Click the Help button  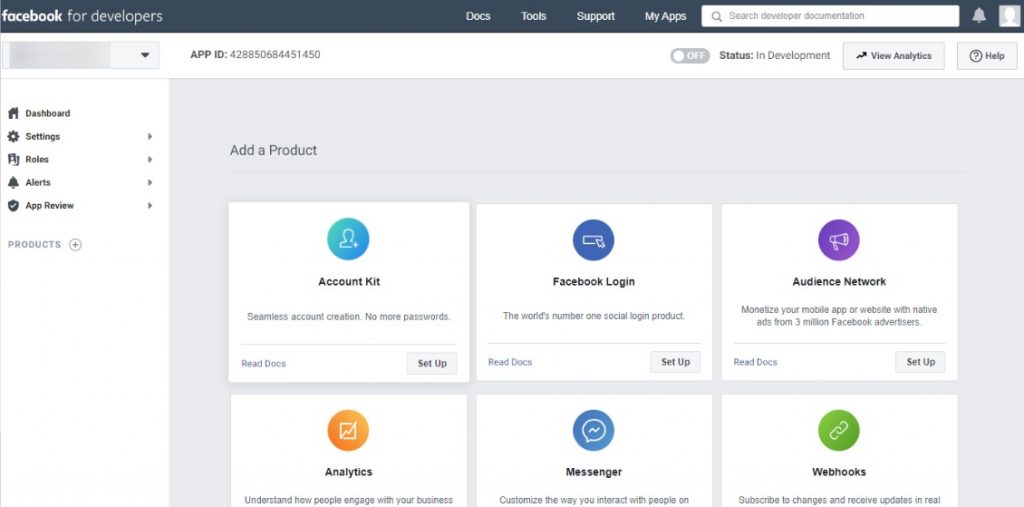point(987,56)
